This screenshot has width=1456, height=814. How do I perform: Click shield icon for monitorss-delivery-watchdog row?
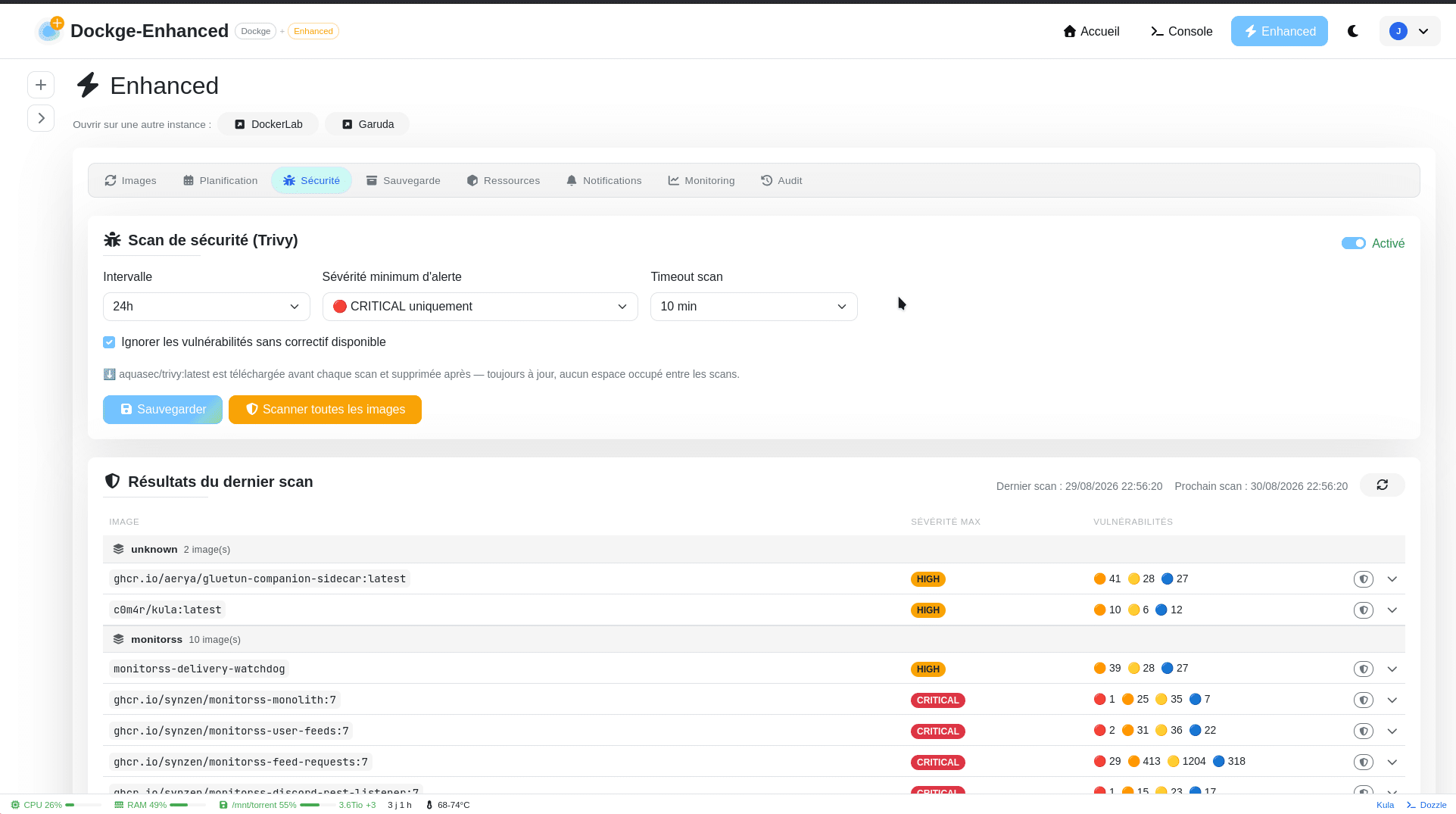point(1363,669)
